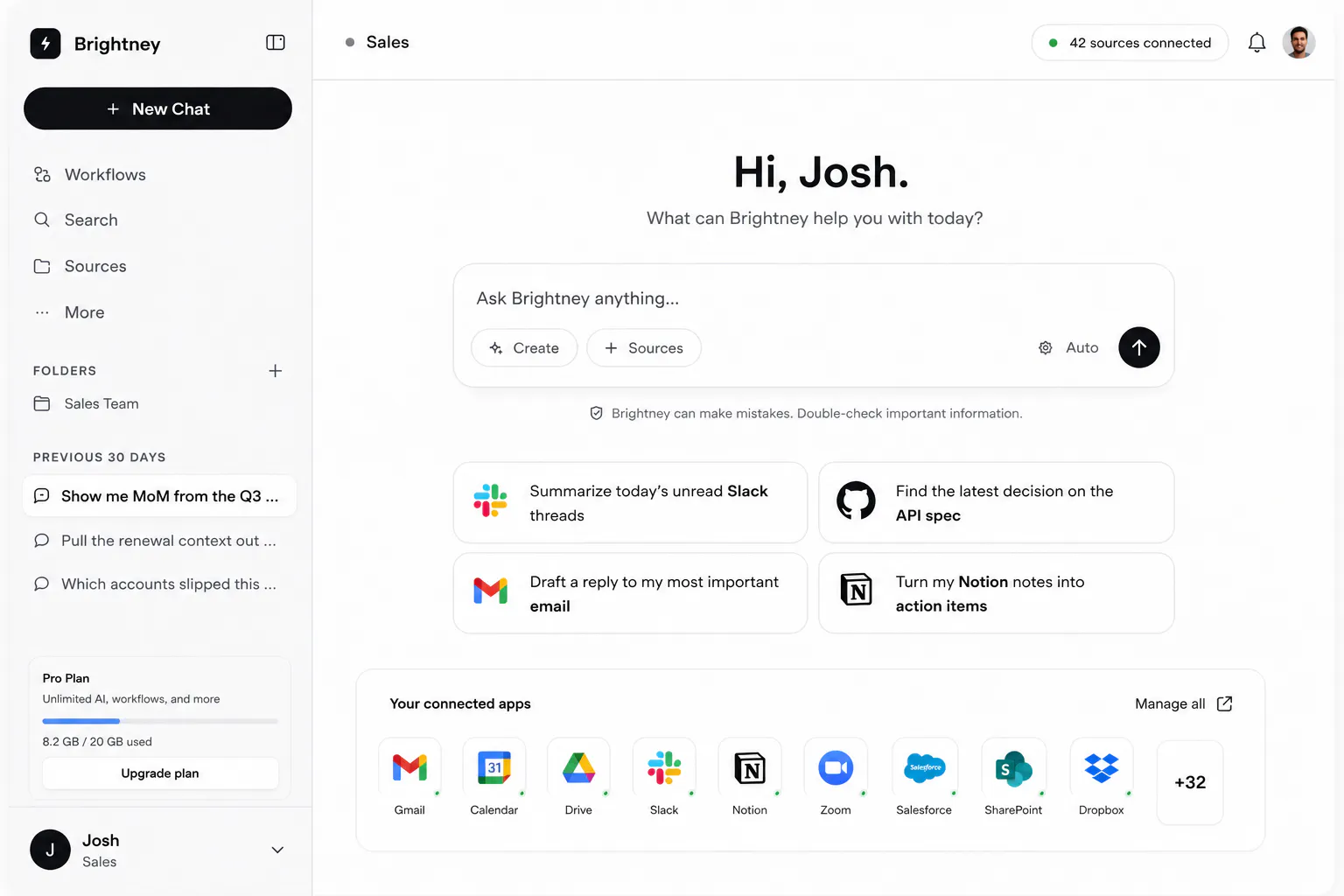Image resolution: width=1344 pixels, height=896 pixels.
Task: Choose 'Summarize today's unread Slack threads'
Action: pyautogui.click(x=630, y=503)
